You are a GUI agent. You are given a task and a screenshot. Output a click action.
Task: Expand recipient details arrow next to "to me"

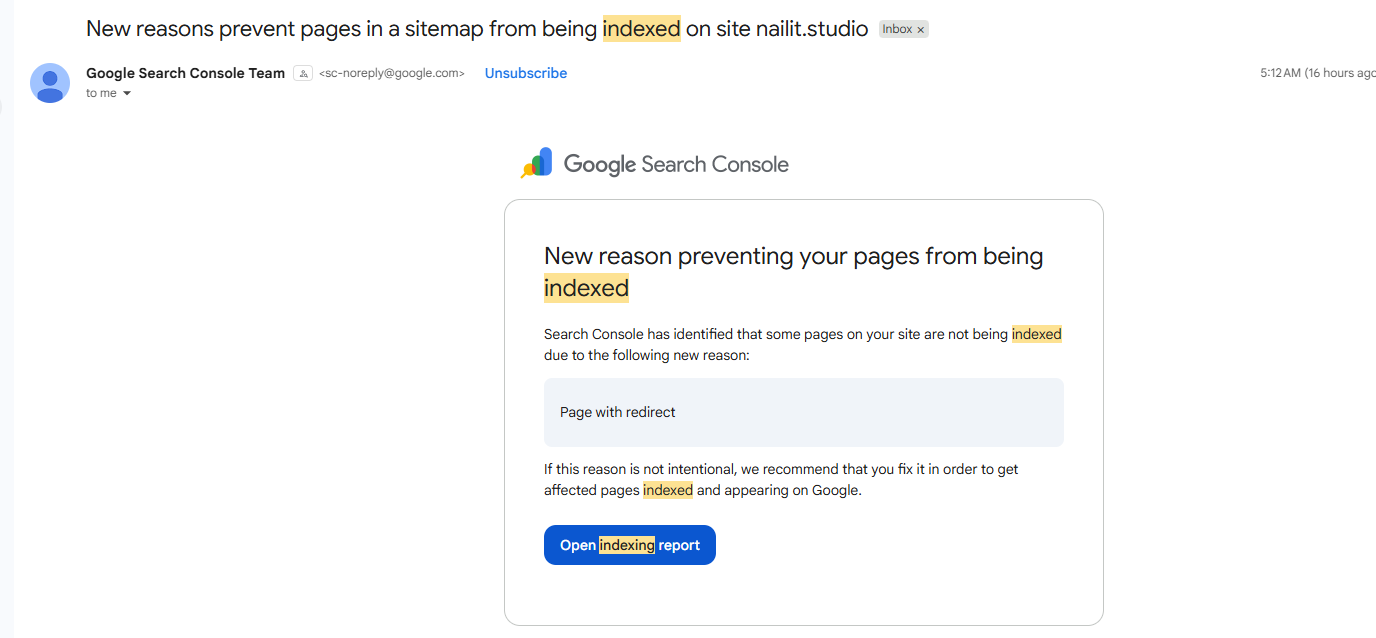tap(127, 94)
